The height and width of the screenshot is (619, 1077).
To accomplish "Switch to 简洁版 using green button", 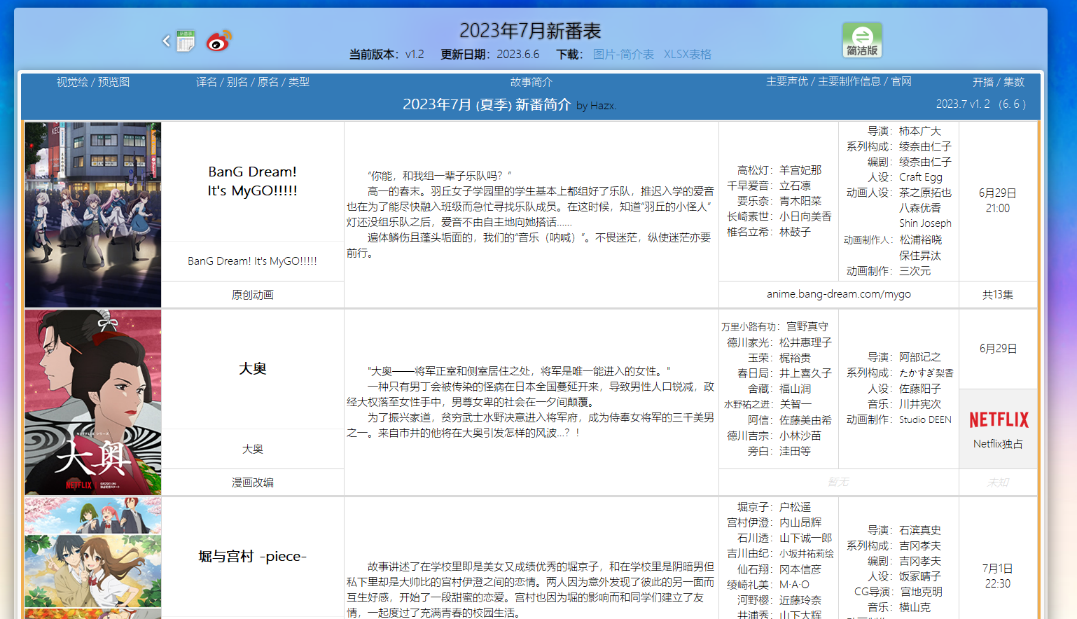I will pos(862,41).
